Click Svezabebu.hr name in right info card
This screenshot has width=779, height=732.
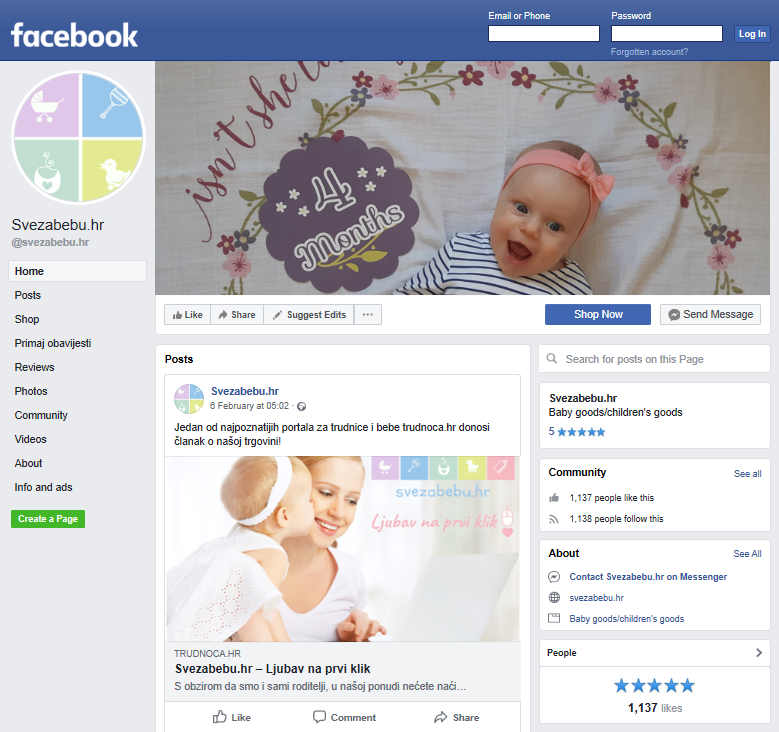point(583,398)
